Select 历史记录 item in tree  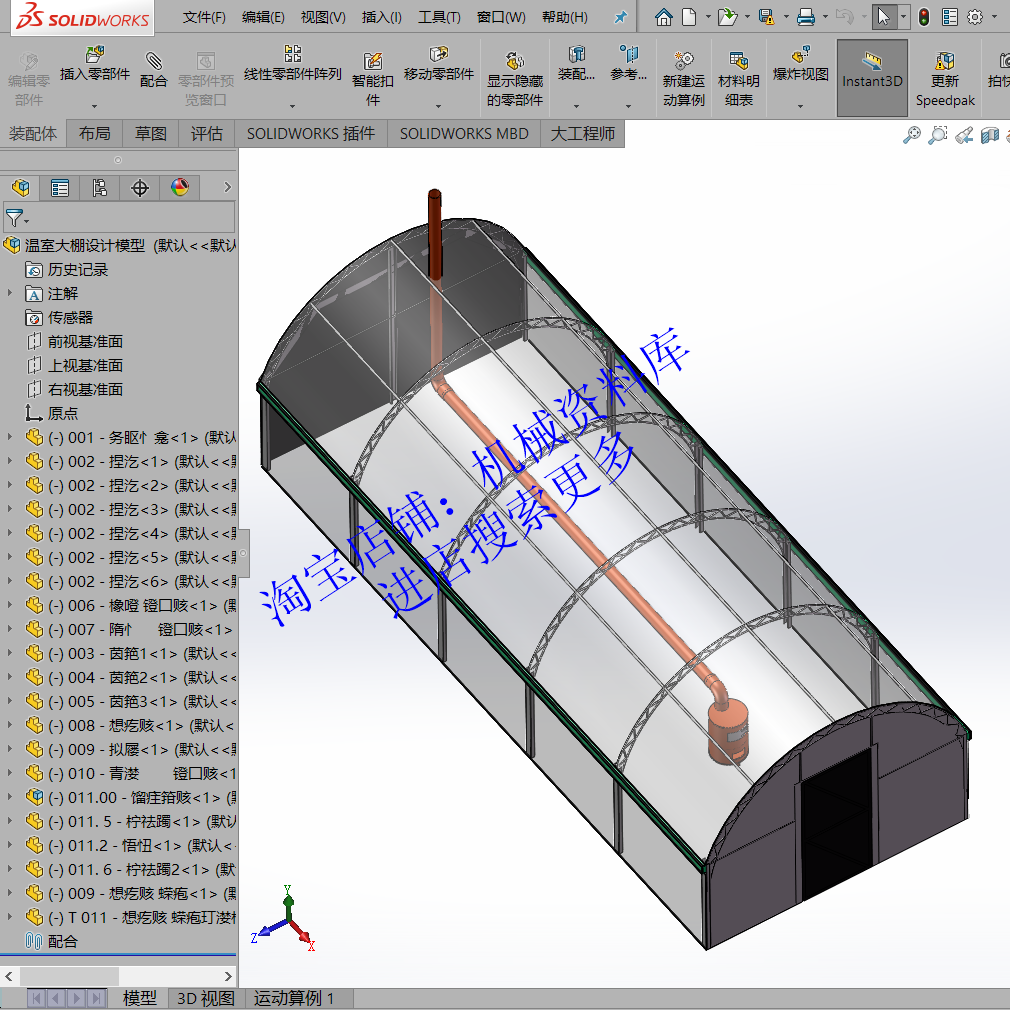[x=77, y=269]
